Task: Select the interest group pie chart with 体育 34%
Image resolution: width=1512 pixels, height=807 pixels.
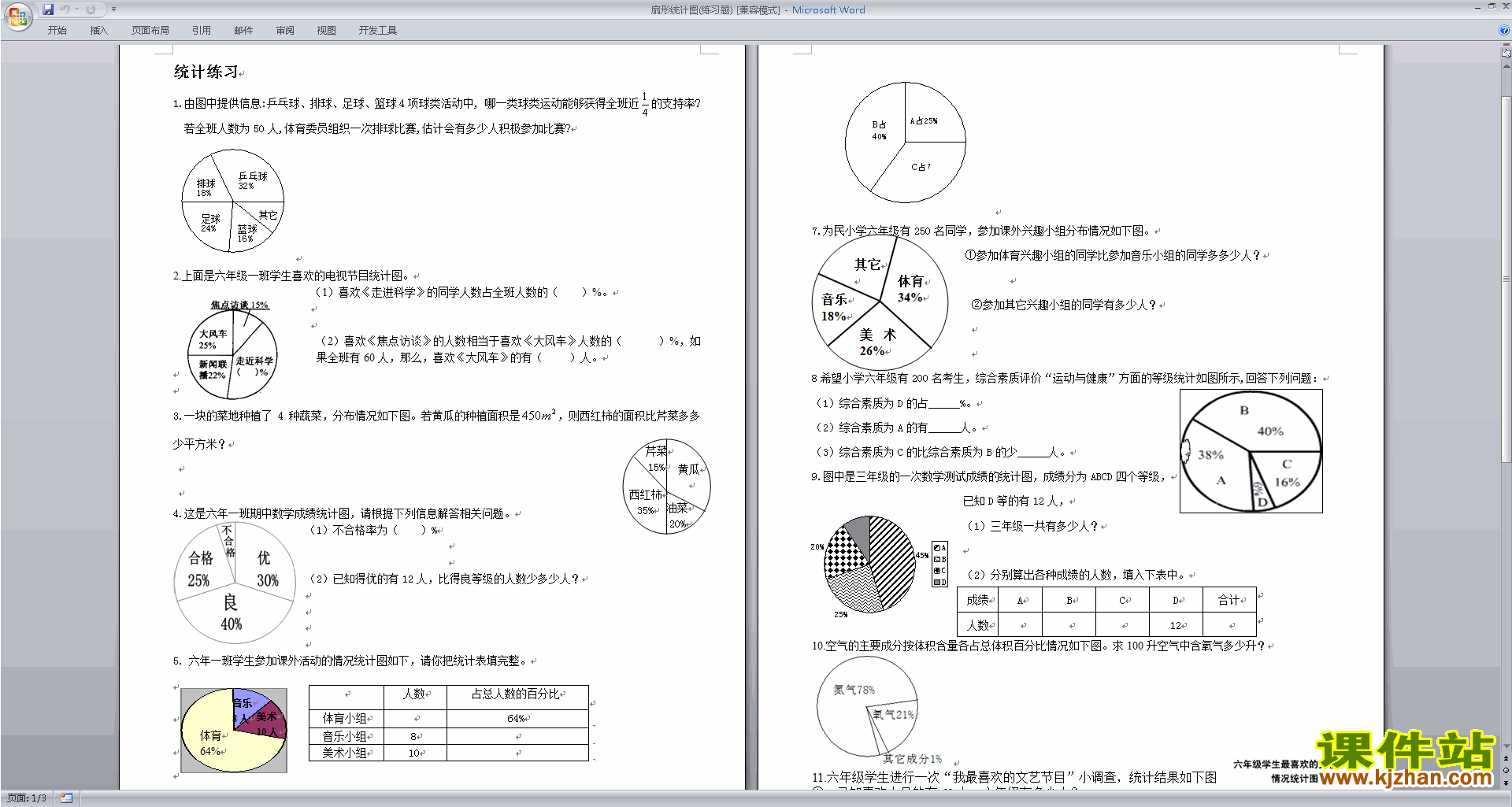Action: click(x=880, y=302)
